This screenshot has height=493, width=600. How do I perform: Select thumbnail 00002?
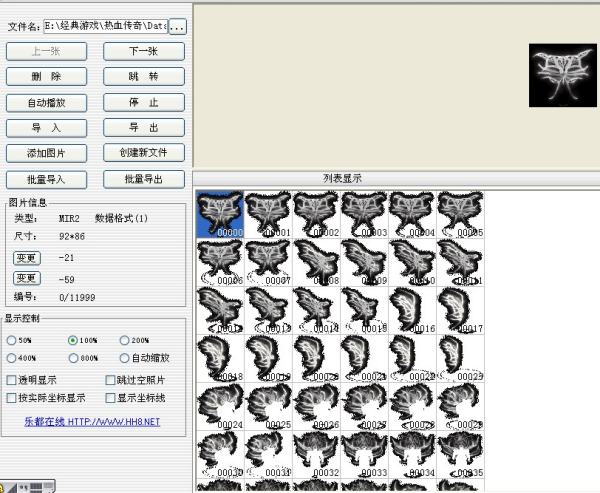pyautogui.click(x=316, y=214)
